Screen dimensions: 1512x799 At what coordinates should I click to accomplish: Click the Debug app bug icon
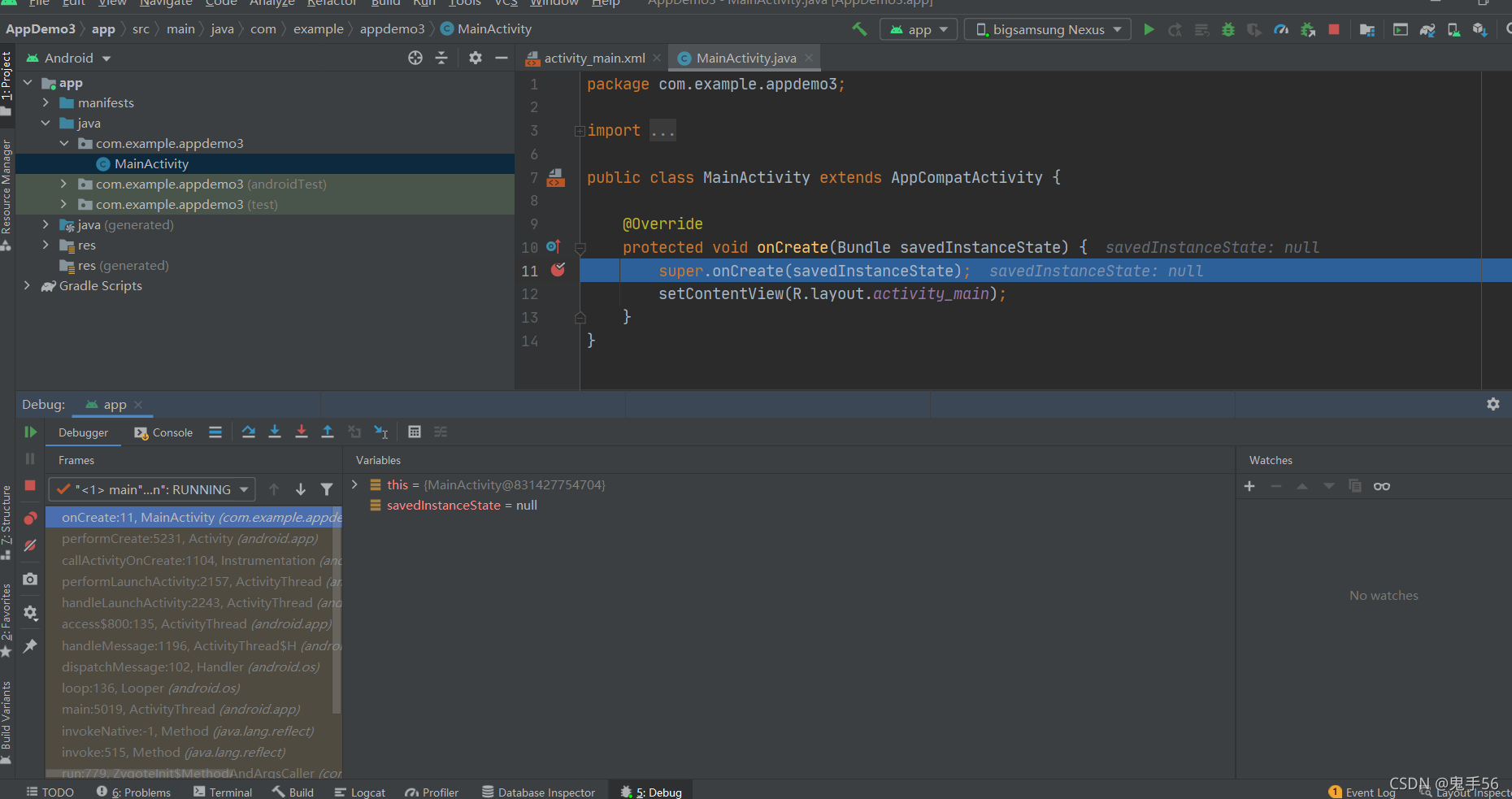[x=1228, y=29]
